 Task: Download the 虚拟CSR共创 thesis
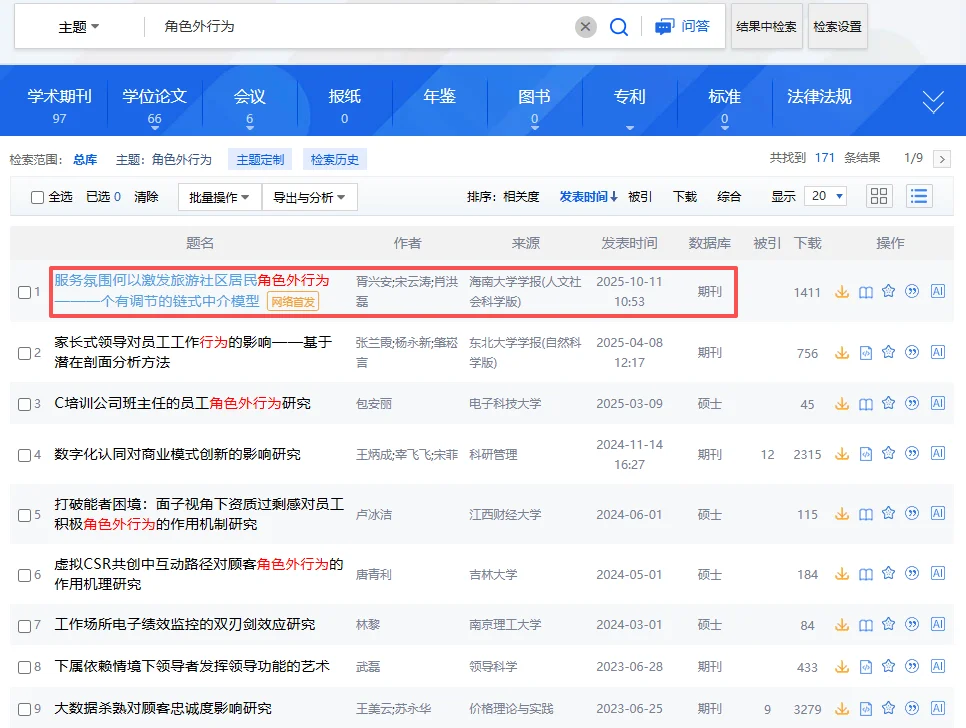tap(842, 574)
